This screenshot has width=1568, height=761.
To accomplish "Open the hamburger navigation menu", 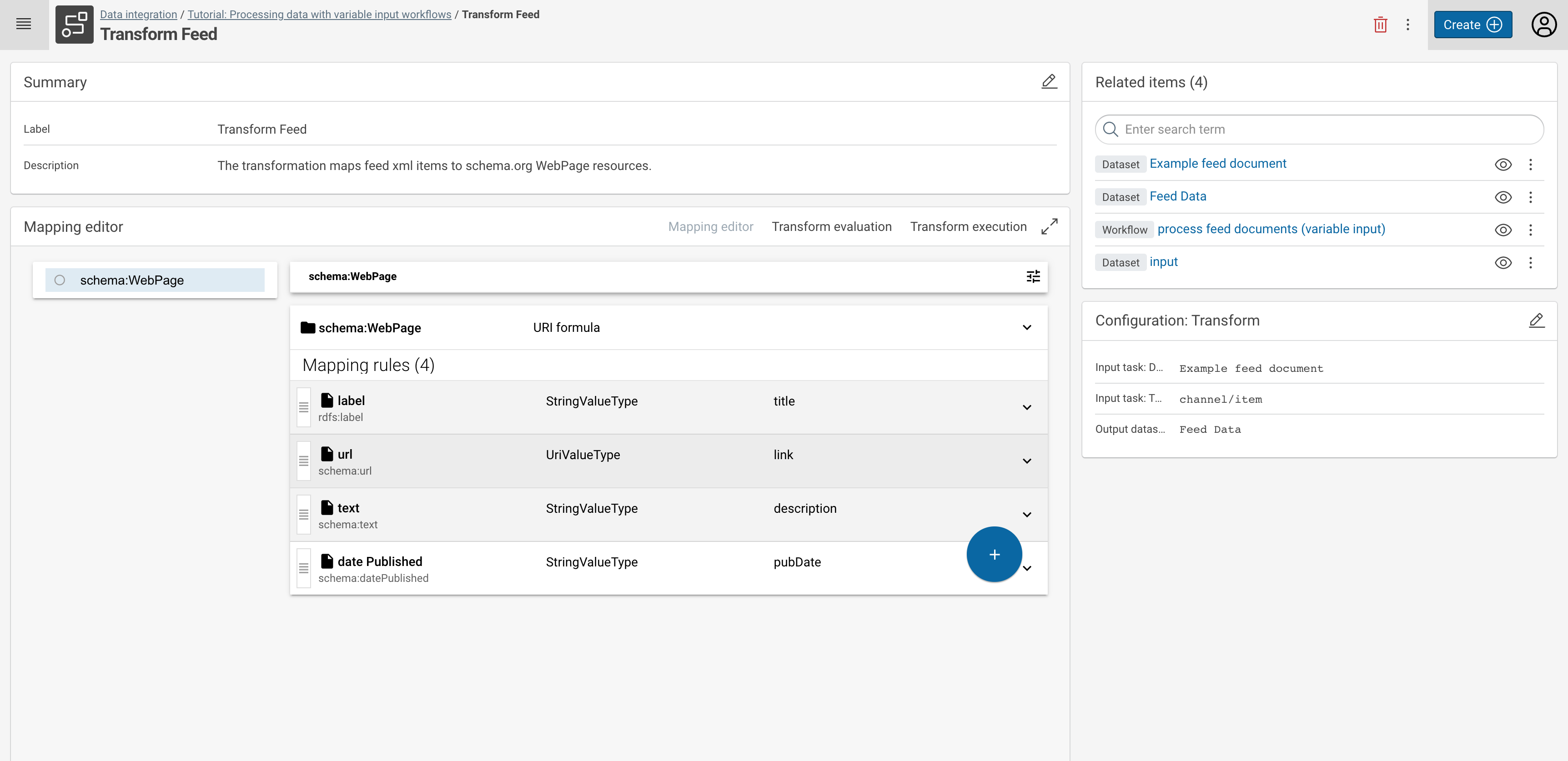I will [24, 25].
